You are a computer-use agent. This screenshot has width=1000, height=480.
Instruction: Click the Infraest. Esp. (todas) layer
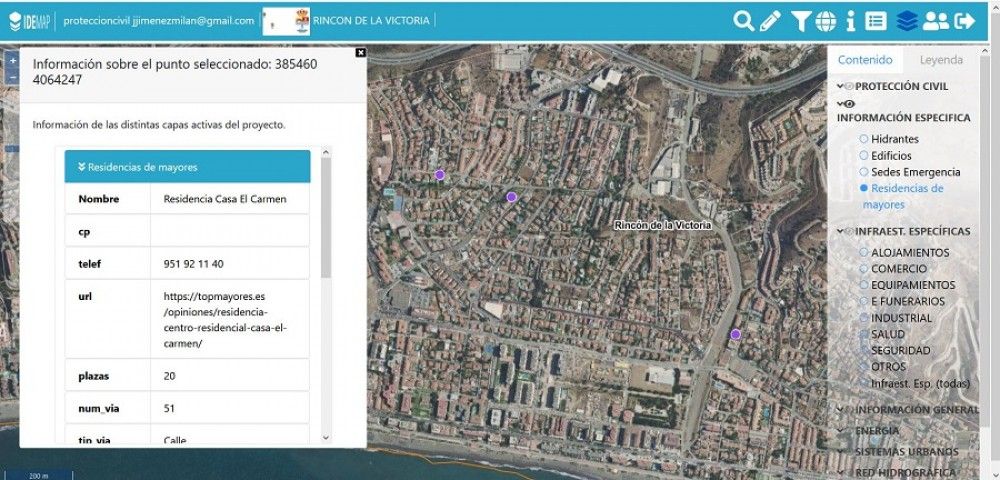(920, 383)
